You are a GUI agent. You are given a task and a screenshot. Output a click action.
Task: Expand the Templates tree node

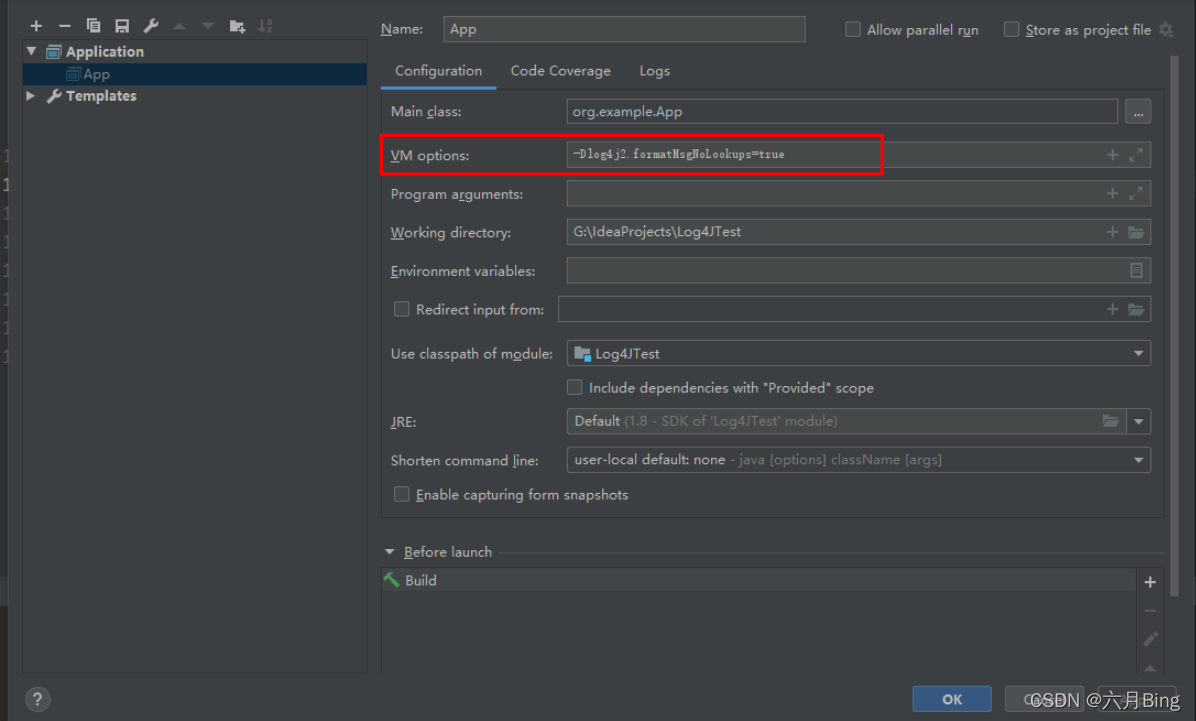click(x=31, y=96)
